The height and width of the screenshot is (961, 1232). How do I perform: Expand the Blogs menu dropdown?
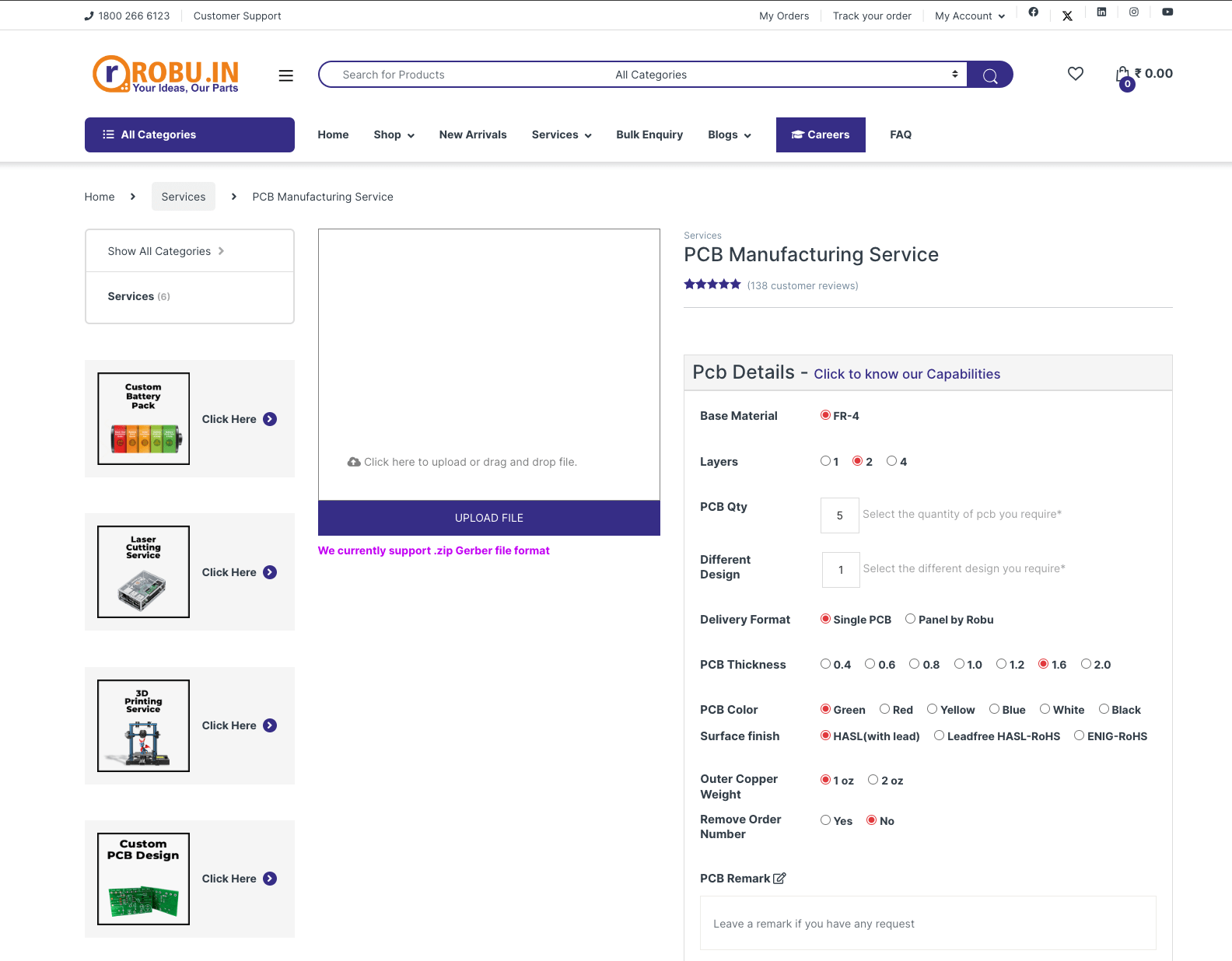click(730, 135)
